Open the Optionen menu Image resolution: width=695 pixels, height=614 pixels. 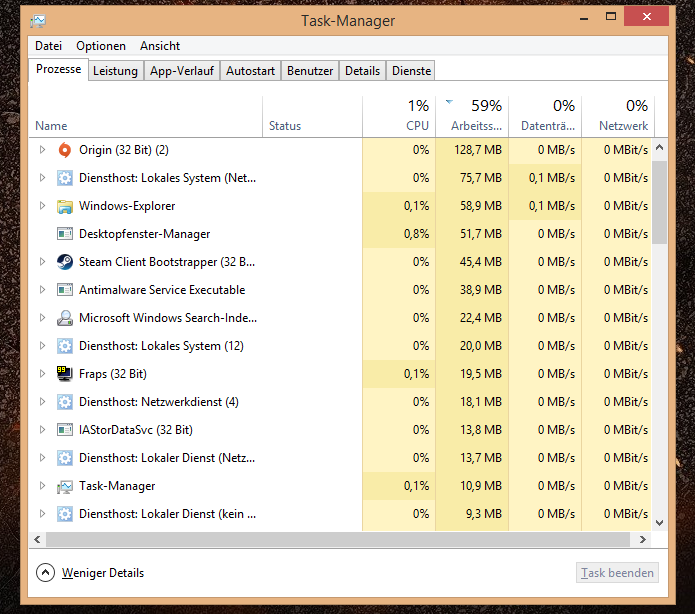101,46
